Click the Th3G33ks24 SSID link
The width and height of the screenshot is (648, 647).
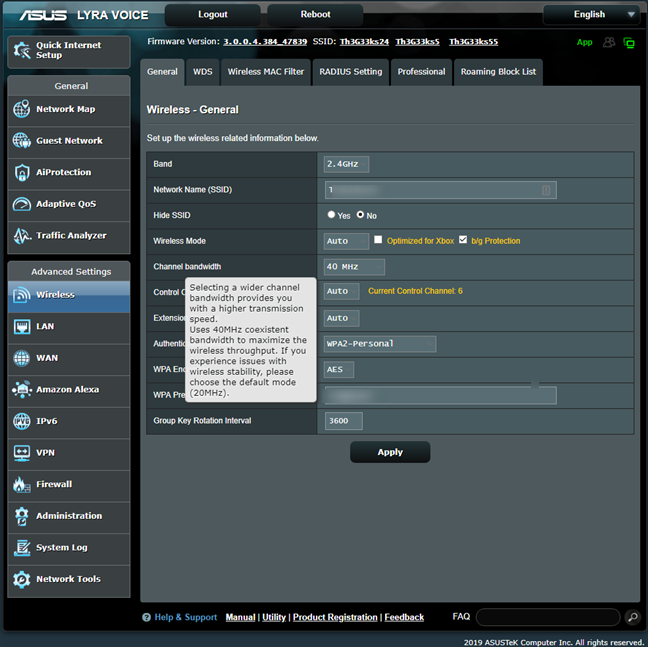point(364,42)
